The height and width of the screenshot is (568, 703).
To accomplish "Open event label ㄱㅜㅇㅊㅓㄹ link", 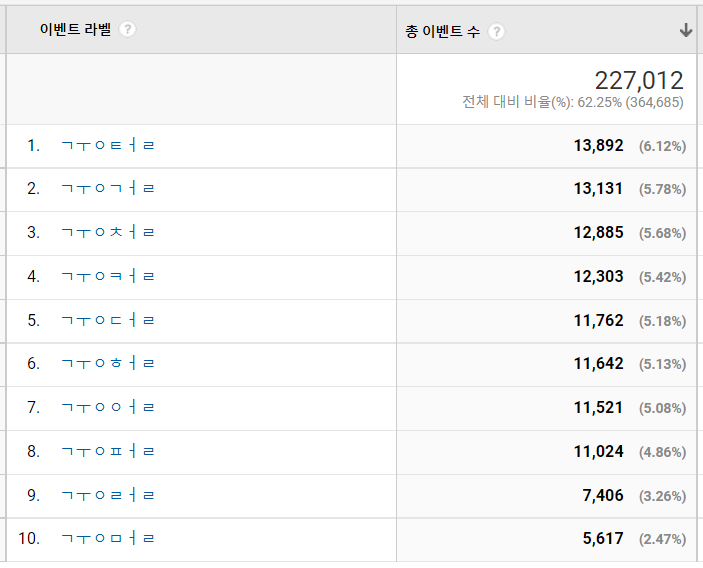I will click(108, 232).
